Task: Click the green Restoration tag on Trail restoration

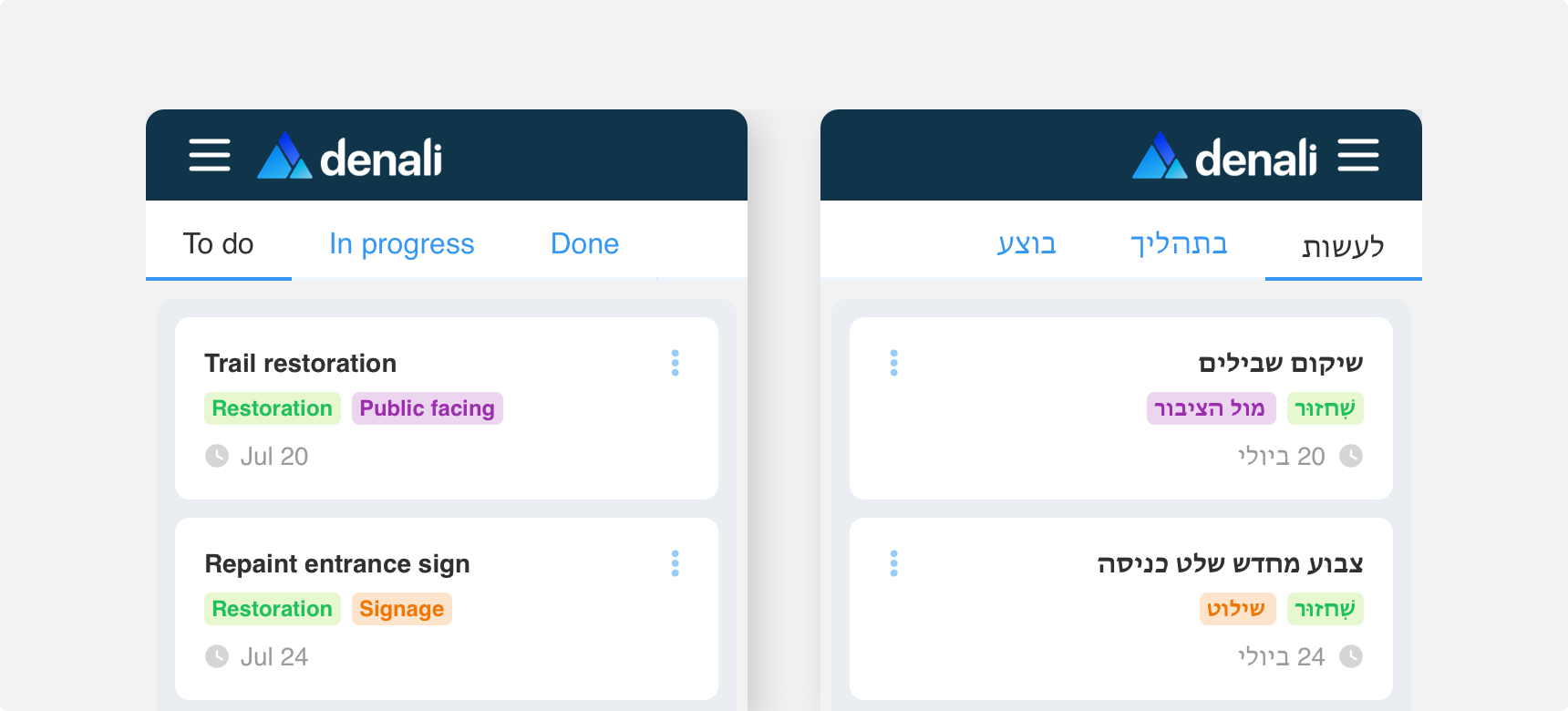Action: point(272,408)
